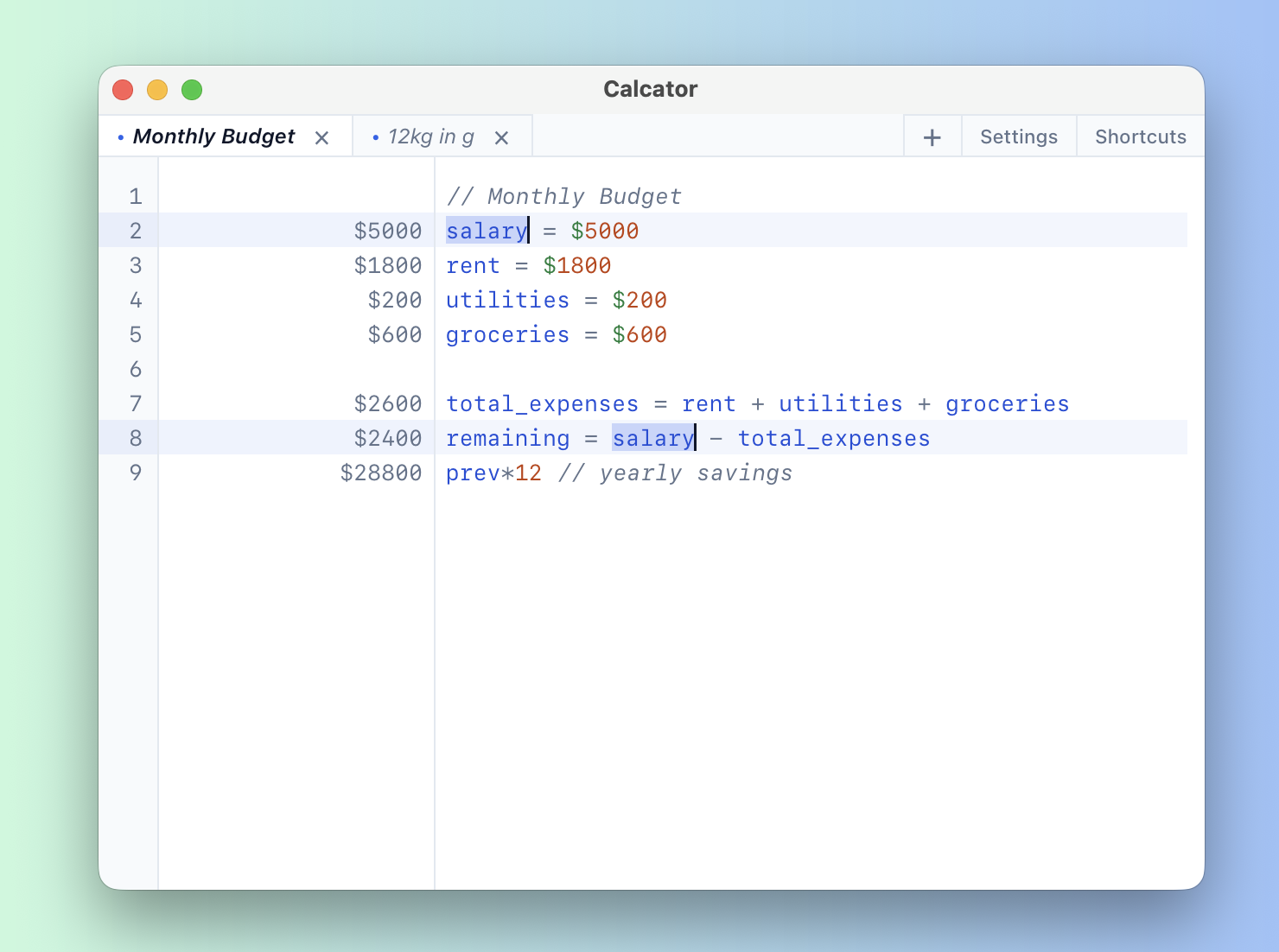Click the yellow minimize icon
Image resolution: width=1279 pixels, height=952 pixels.
[x=157, y=90]
